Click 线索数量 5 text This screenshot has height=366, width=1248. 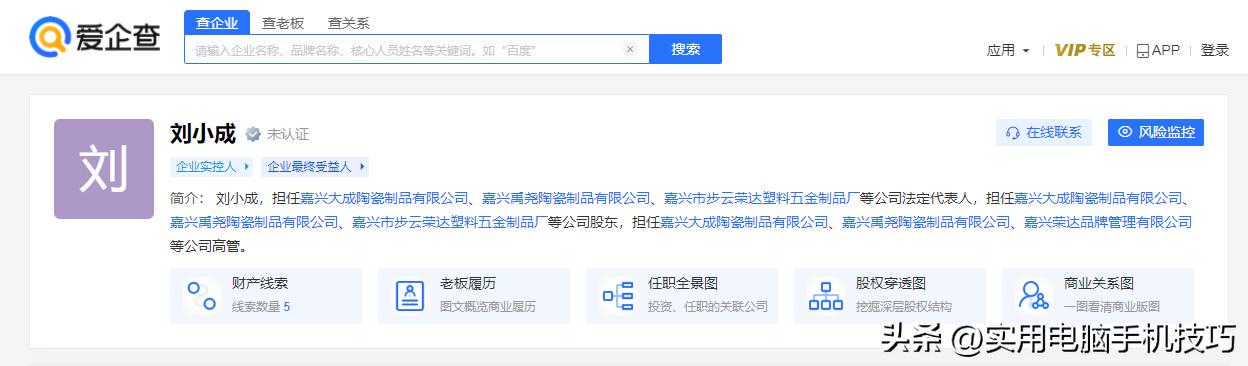[x=261, y=307]
